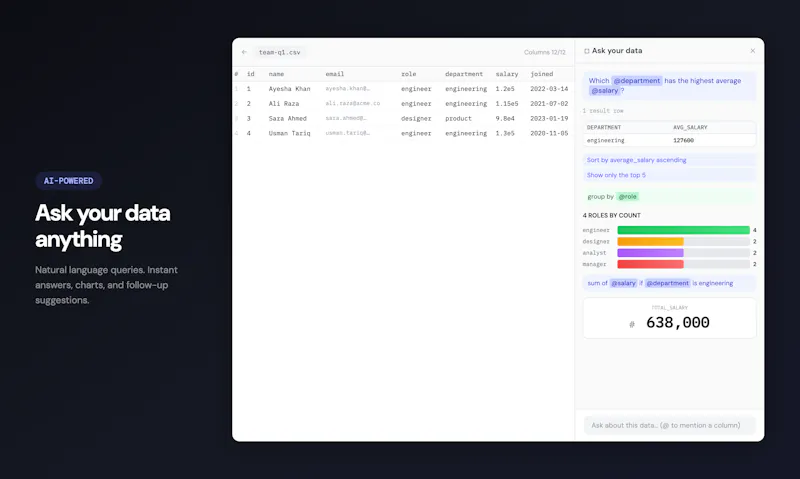Click the 'role' column header
Image resolution: width=800 pixels, height=479 pixels.
pos(408,74)
